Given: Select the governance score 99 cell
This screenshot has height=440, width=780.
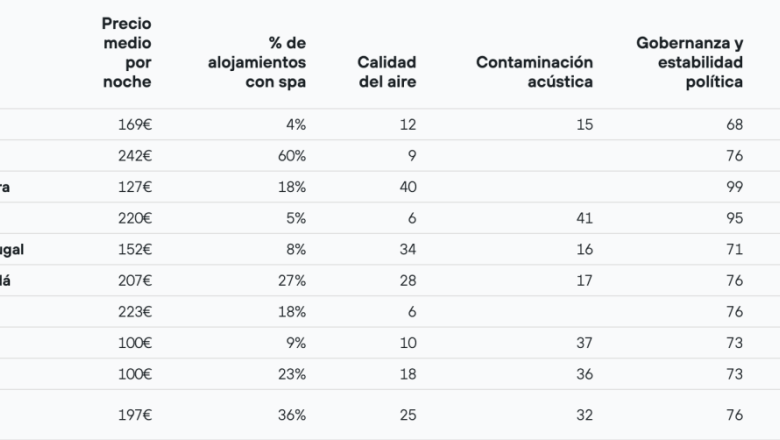Looking at the screenshot, I should (734, 186).
